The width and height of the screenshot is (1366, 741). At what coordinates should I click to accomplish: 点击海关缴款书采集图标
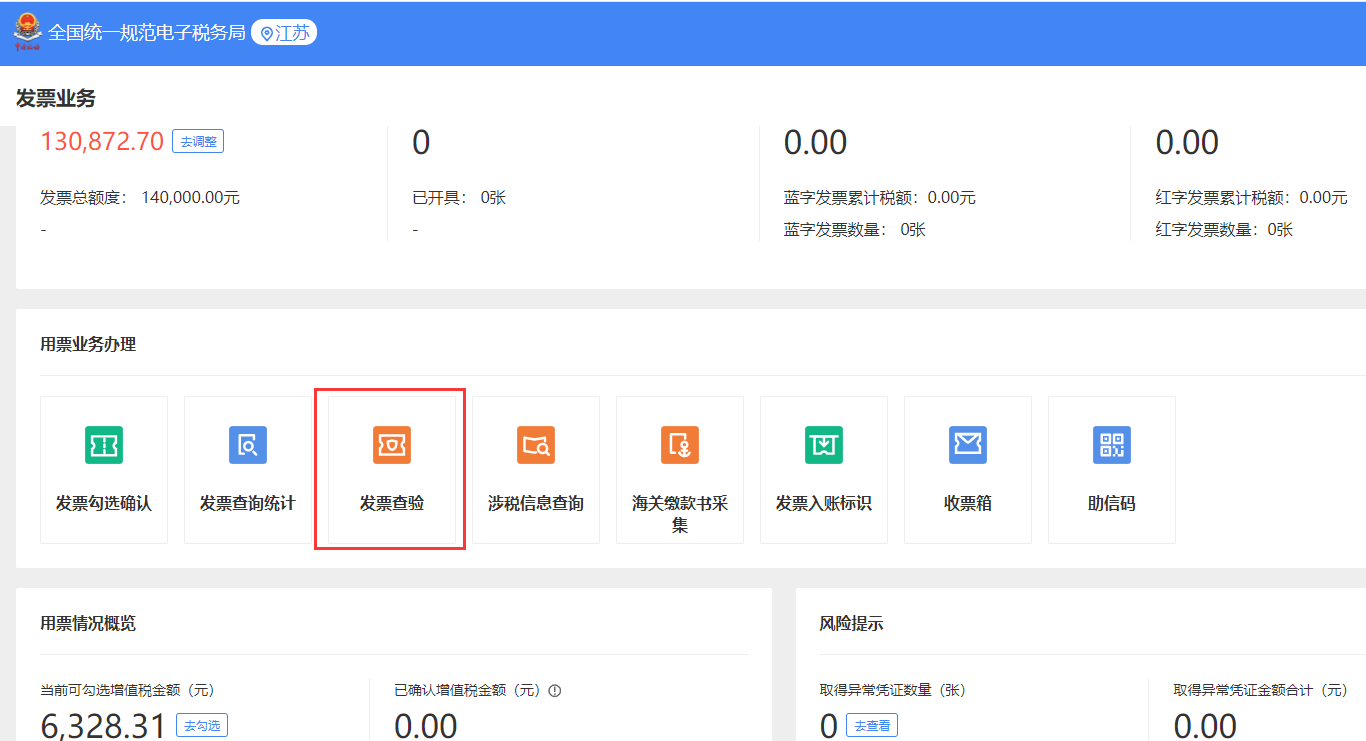679,444
